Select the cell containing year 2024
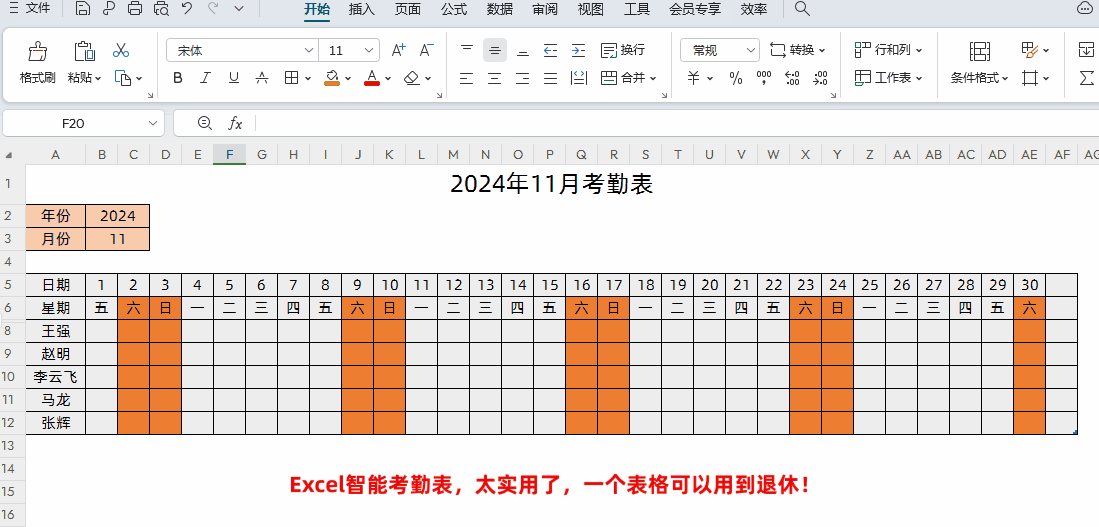The width and height of the screenshot is (1099, 527). pos(118,216)
